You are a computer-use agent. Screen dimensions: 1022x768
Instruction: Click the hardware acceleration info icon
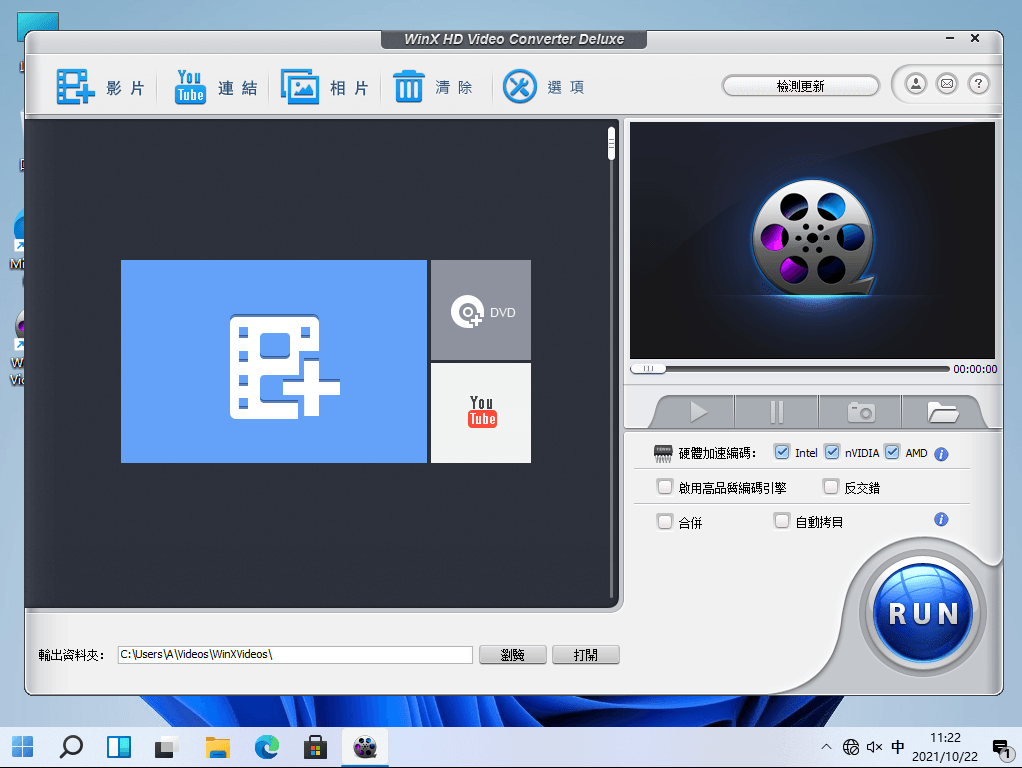point(941,454)
